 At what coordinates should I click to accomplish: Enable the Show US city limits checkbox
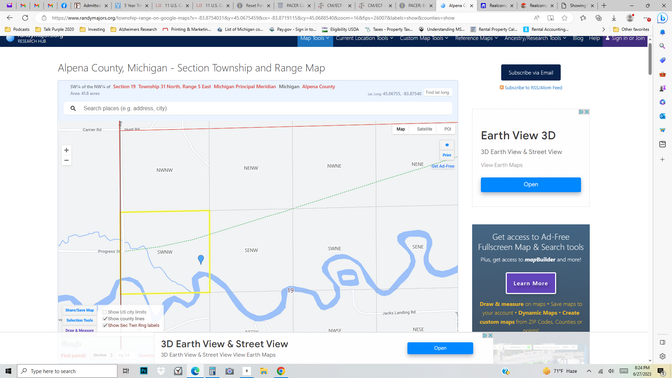pos(105,312)
